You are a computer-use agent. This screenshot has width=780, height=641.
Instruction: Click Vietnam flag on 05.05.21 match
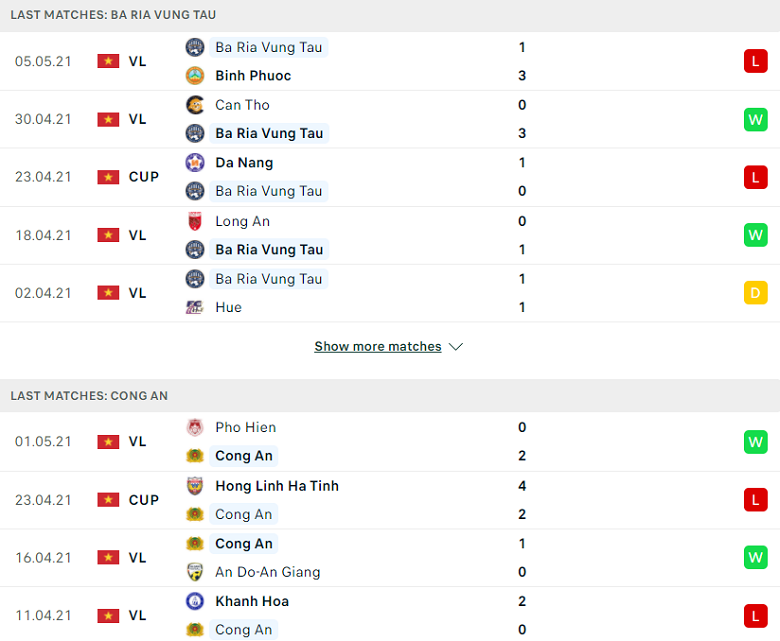[108, 61]
